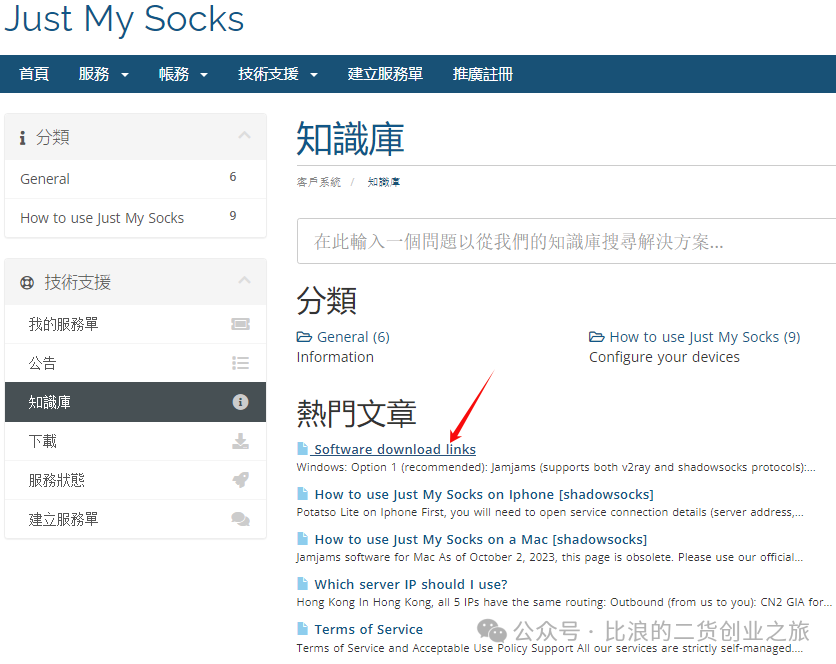The height and width of the screenshot is (664, 836).
Task: Click the 知識庫 page heading
Action: point(350,139)
